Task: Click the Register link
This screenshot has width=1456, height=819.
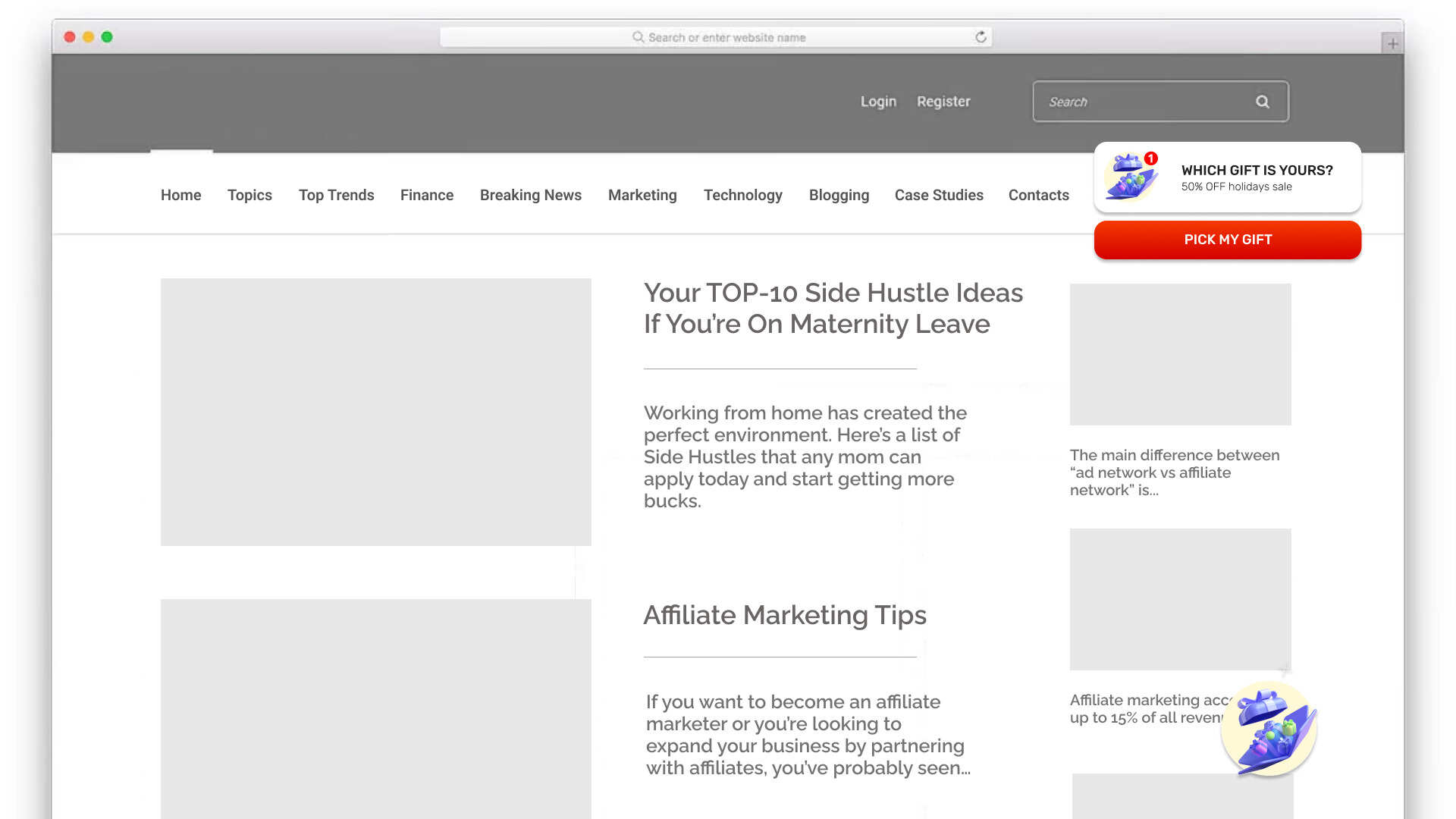Action: pyautogui.click(x=943, y=102)
